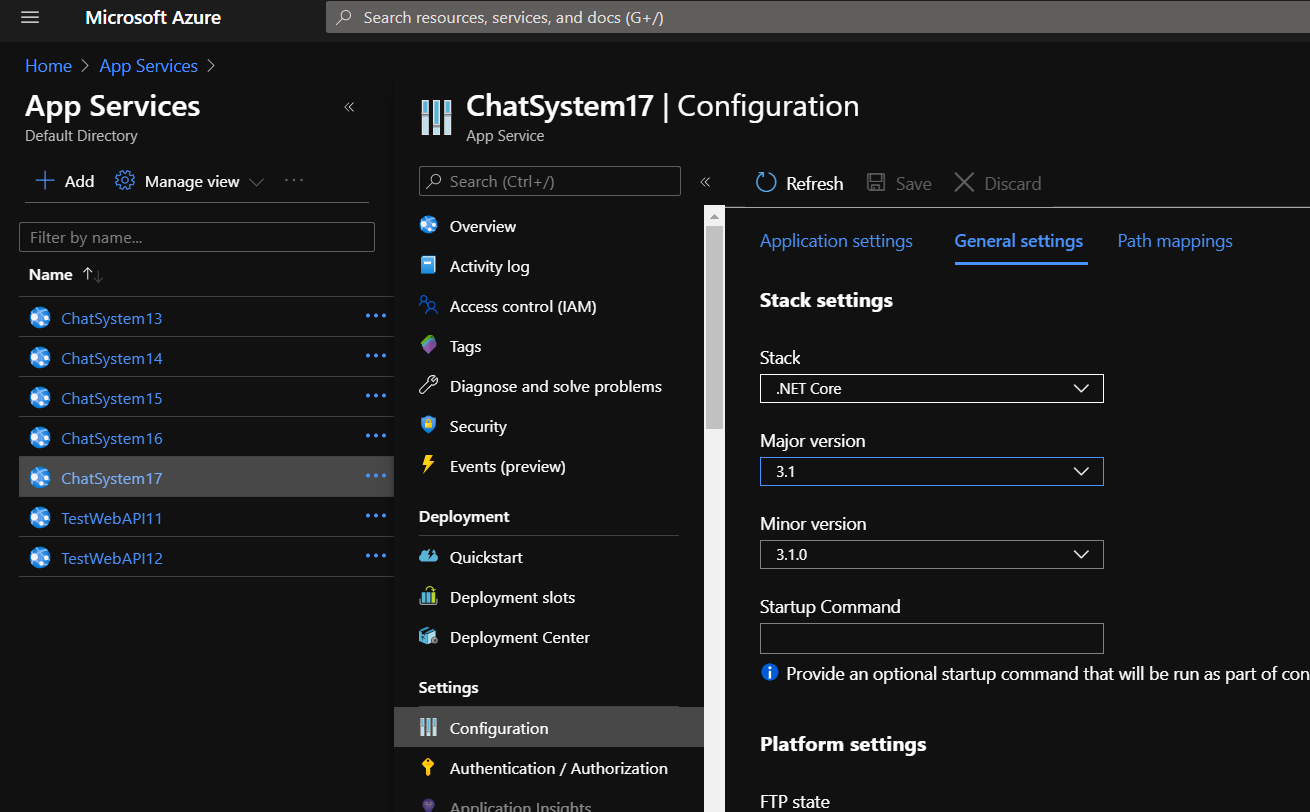Open the hamburger portal menu
This screenshot has height=812, width=1310.
click(x=29, y=17)
